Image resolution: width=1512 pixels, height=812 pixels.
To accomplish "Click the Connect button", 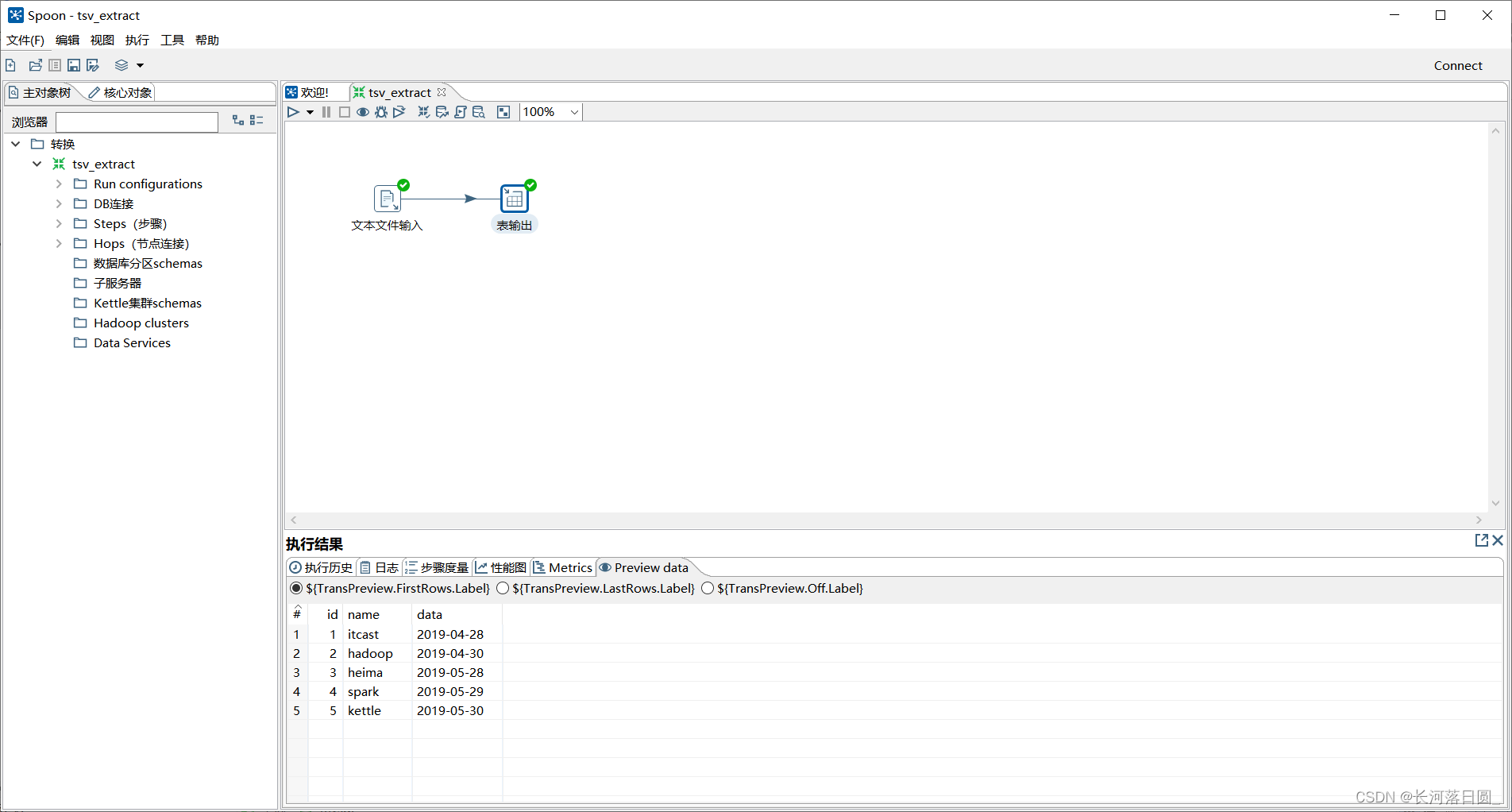I will coord(1458,65).
